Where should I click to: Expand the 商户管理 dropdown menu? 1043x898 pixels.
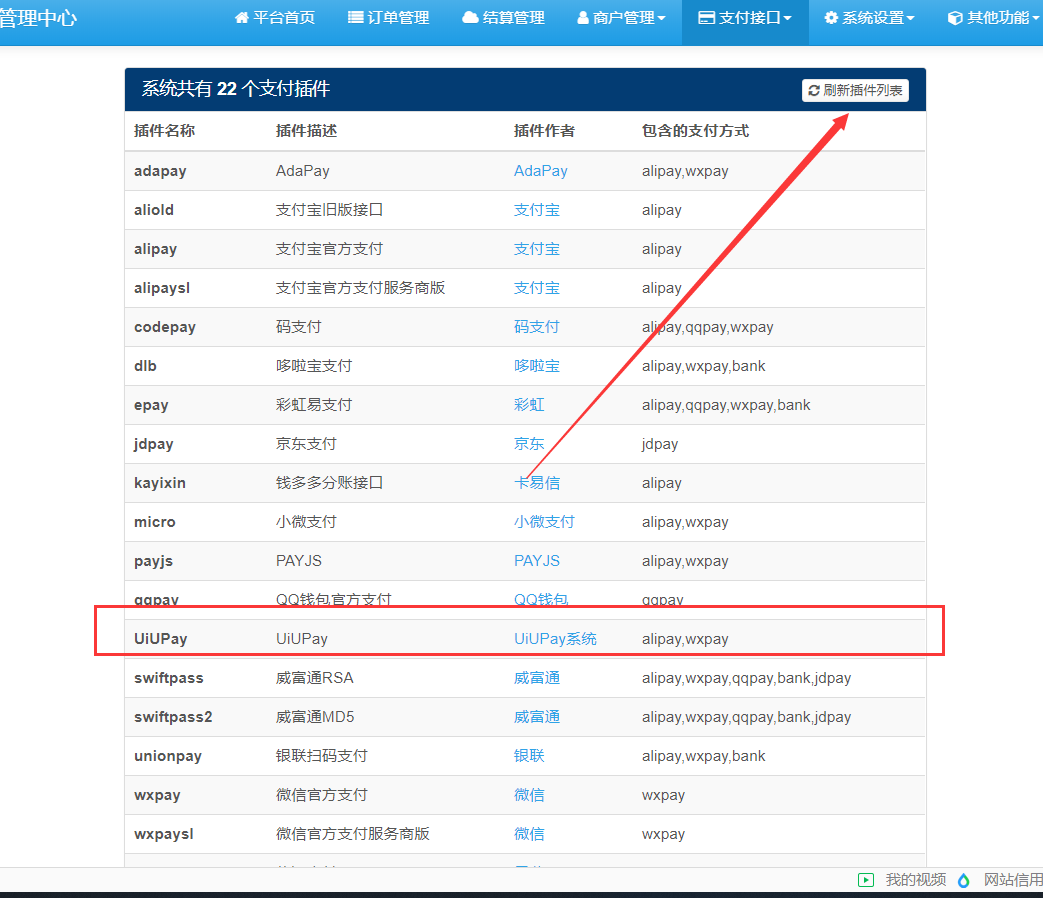(x=622, y=18)
